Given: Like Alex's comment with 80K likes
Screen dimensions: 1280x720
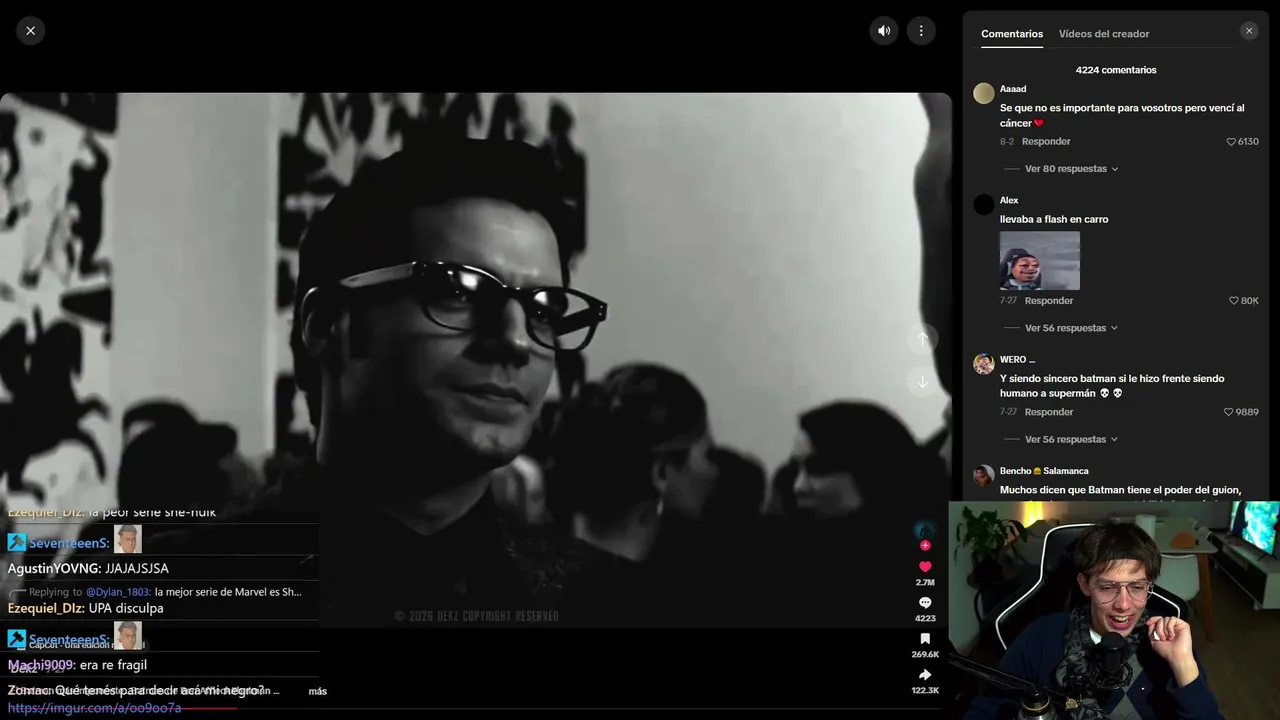Looking at the screenshot, I should pos(1234,301).
